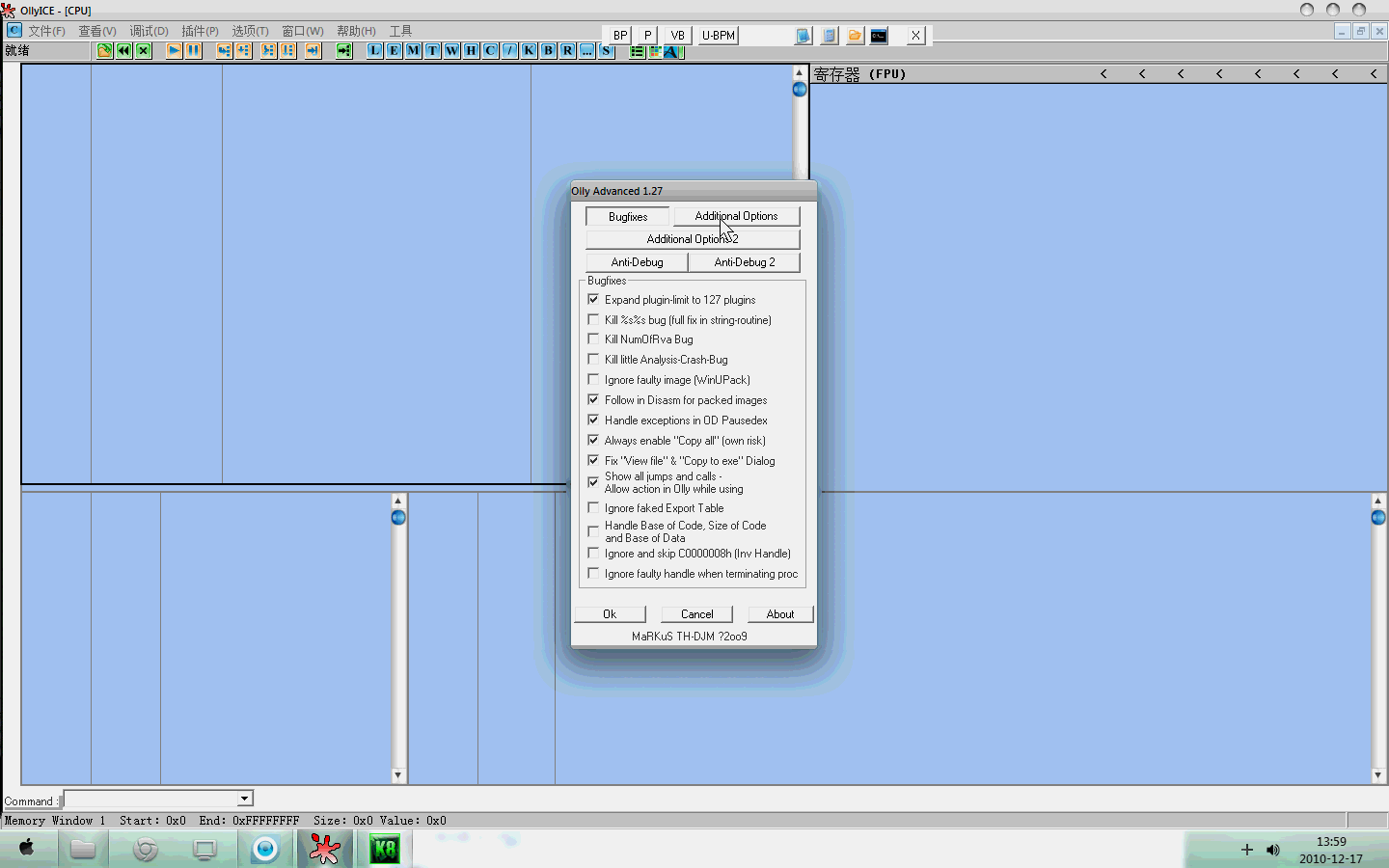Open the Log window (L) icon
Viewport: 1389px width, 868px height.
tap(375, 51)
